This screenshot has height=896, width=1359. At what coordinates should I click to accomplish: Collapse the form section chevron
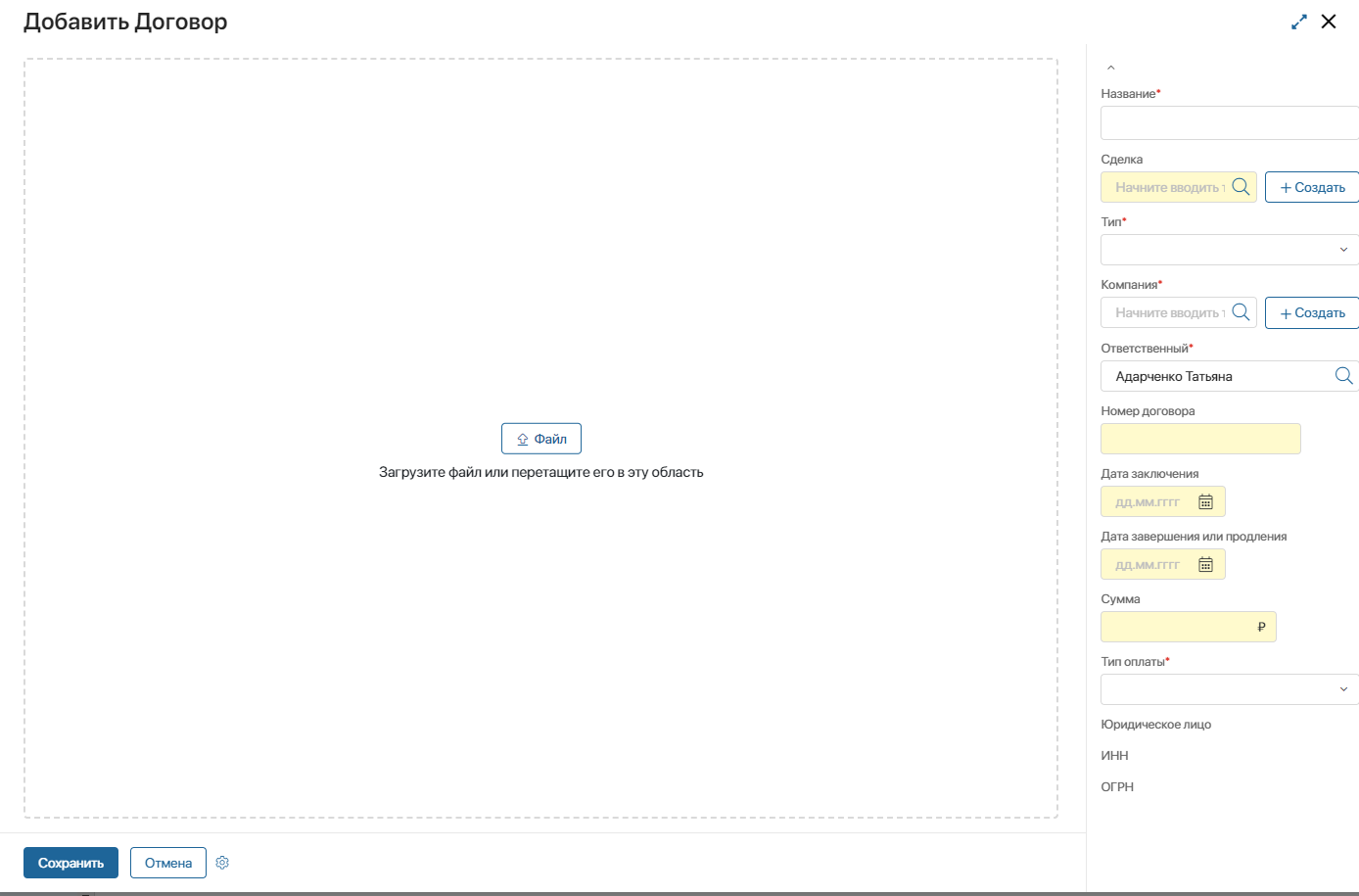pyautogui.click(x=1110, y=68)
